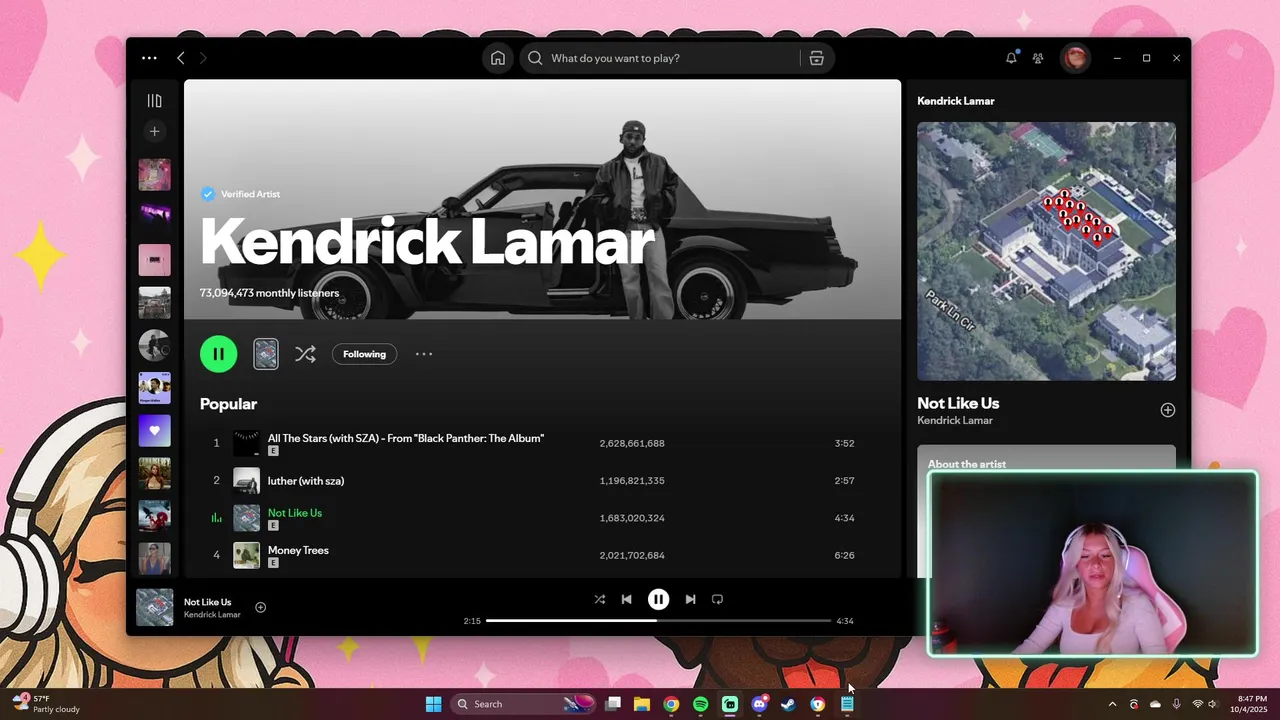
Task: Click the playing equalizer icon beside Not Like Us
Action: 216,518
